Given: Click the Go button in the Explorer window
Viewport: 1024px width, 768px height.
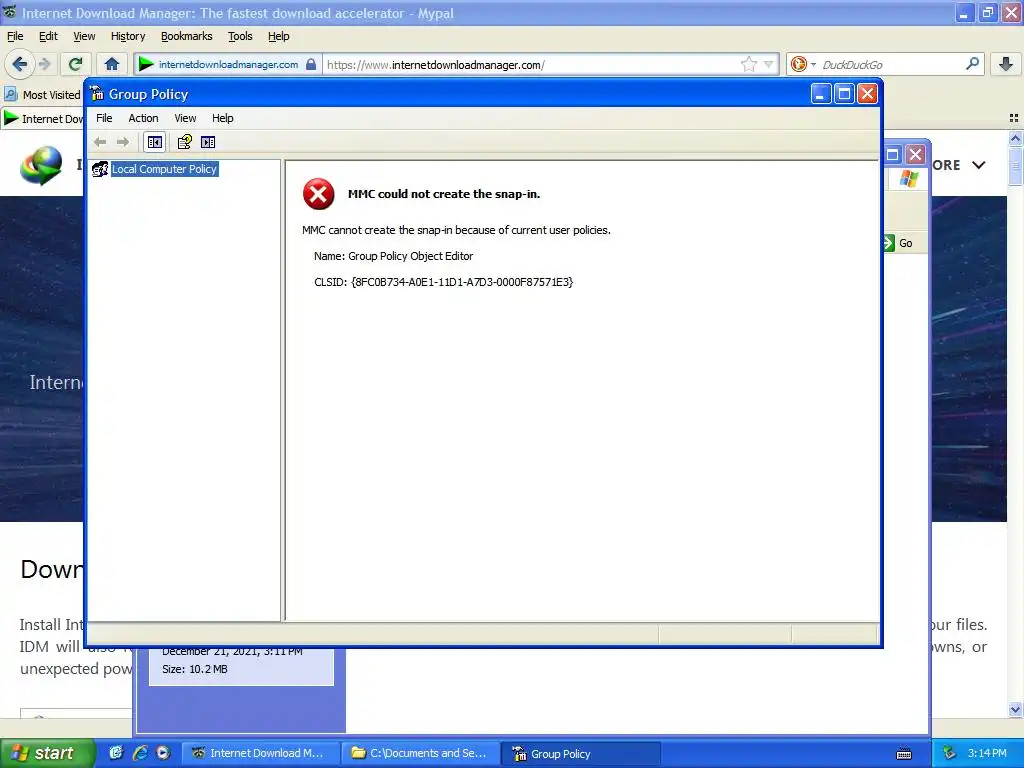Looking at the screenshot, I should pyautogui.click(x=900, y=243).
